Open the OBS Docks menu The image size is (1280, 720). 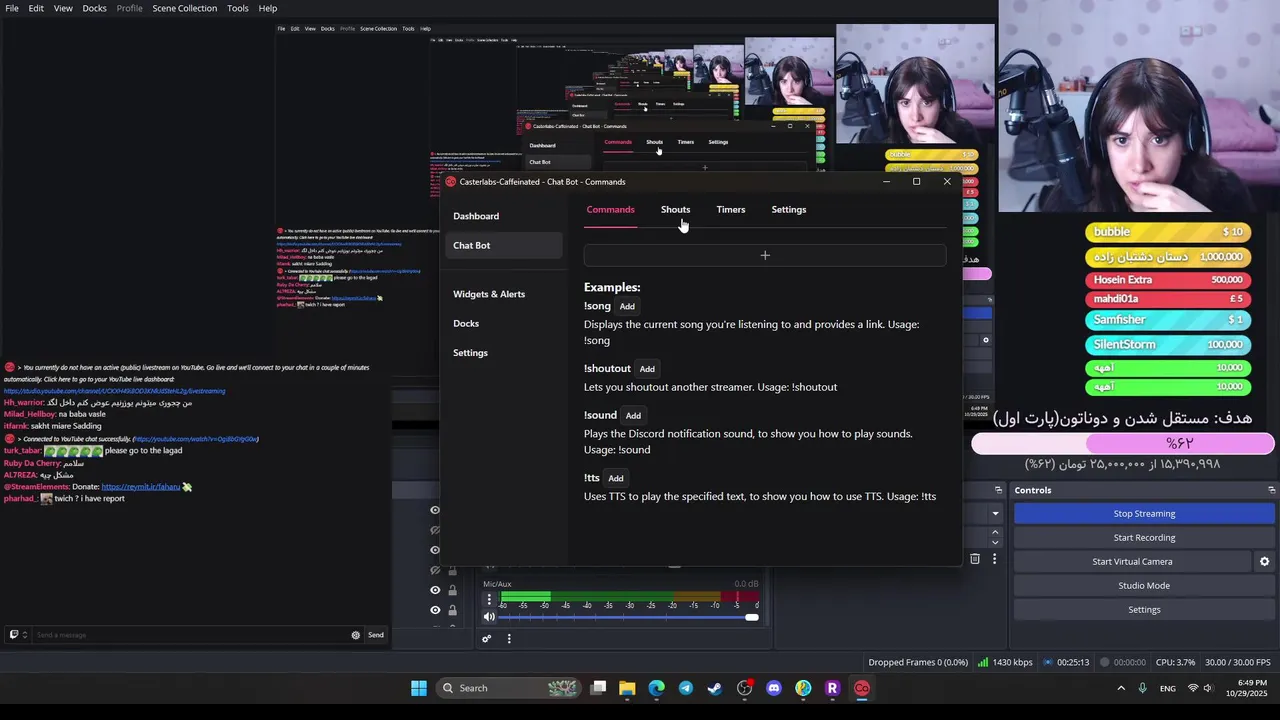tap(94, 8)
